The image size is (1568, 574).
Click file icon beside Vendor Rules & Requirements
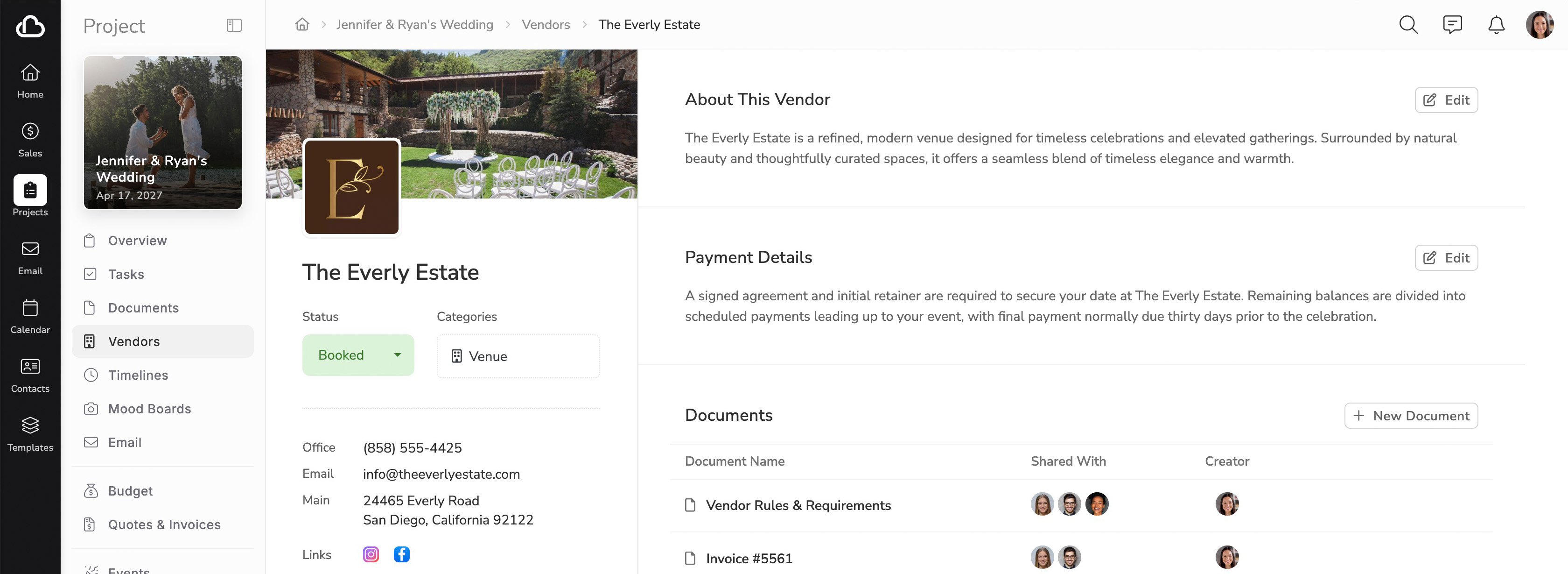[x=690, y=505]
